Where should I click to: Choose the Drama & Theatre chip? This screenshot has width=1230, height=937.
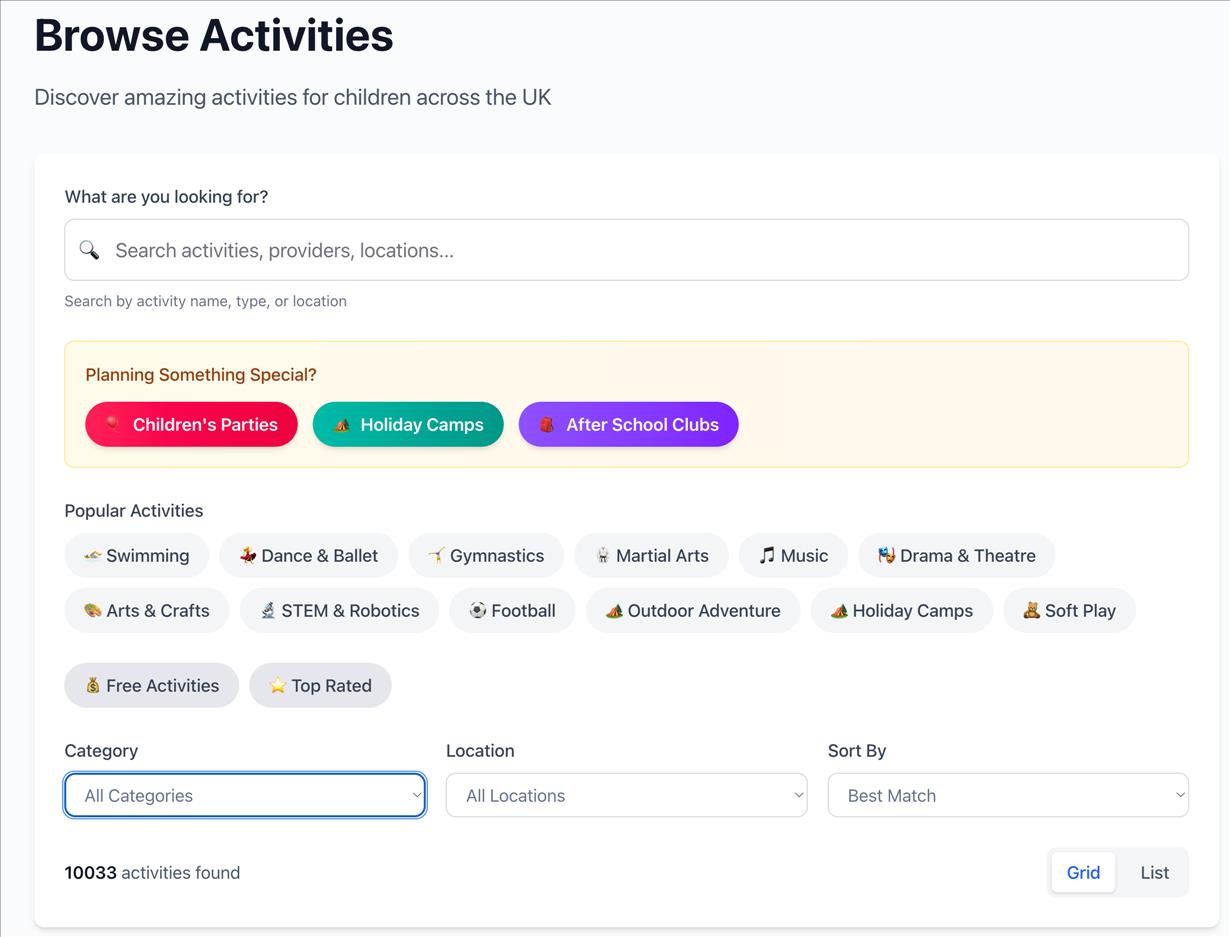[x=956, y=555]
